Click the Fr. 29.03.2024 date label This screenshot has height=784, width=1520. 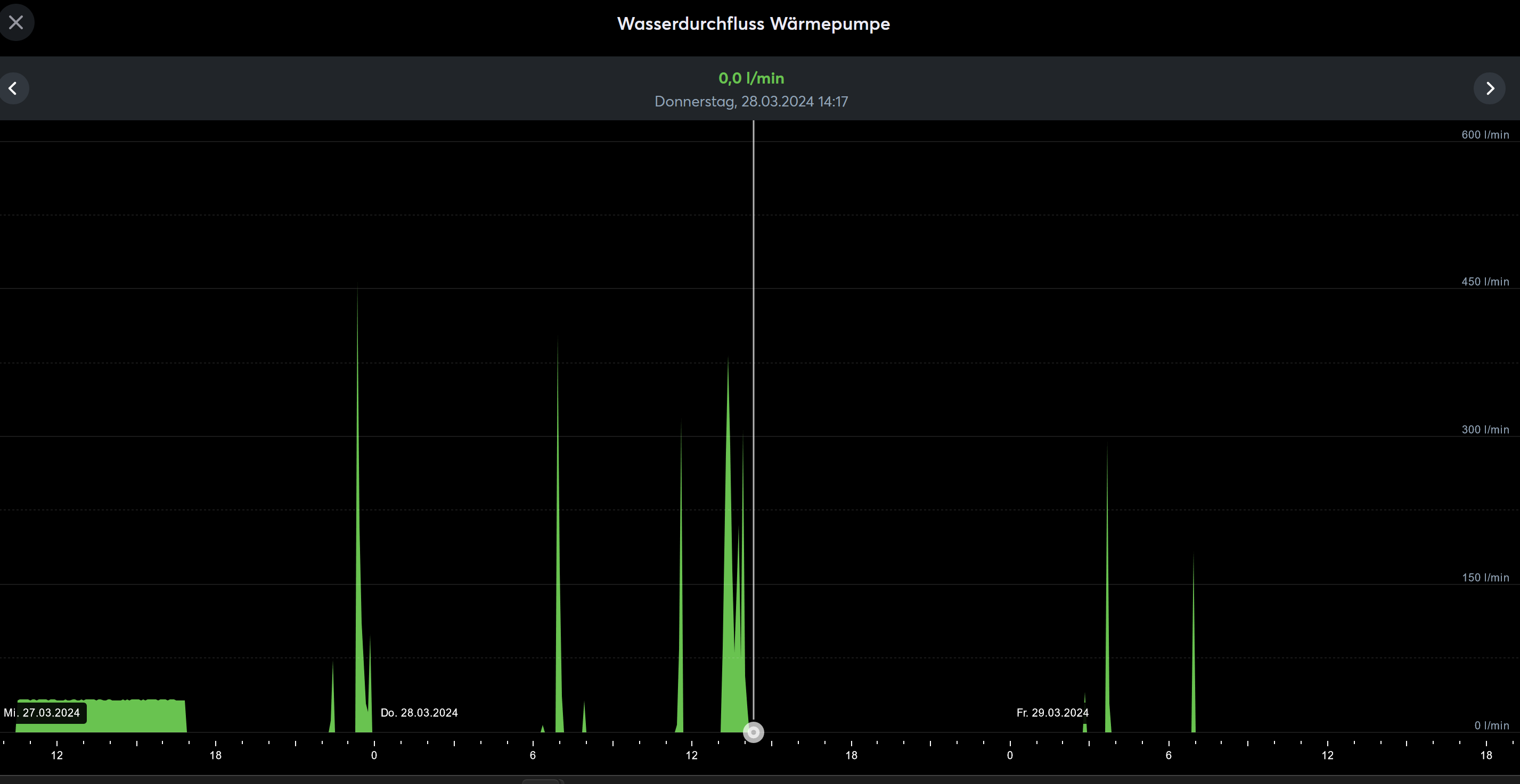(1052, 713)
